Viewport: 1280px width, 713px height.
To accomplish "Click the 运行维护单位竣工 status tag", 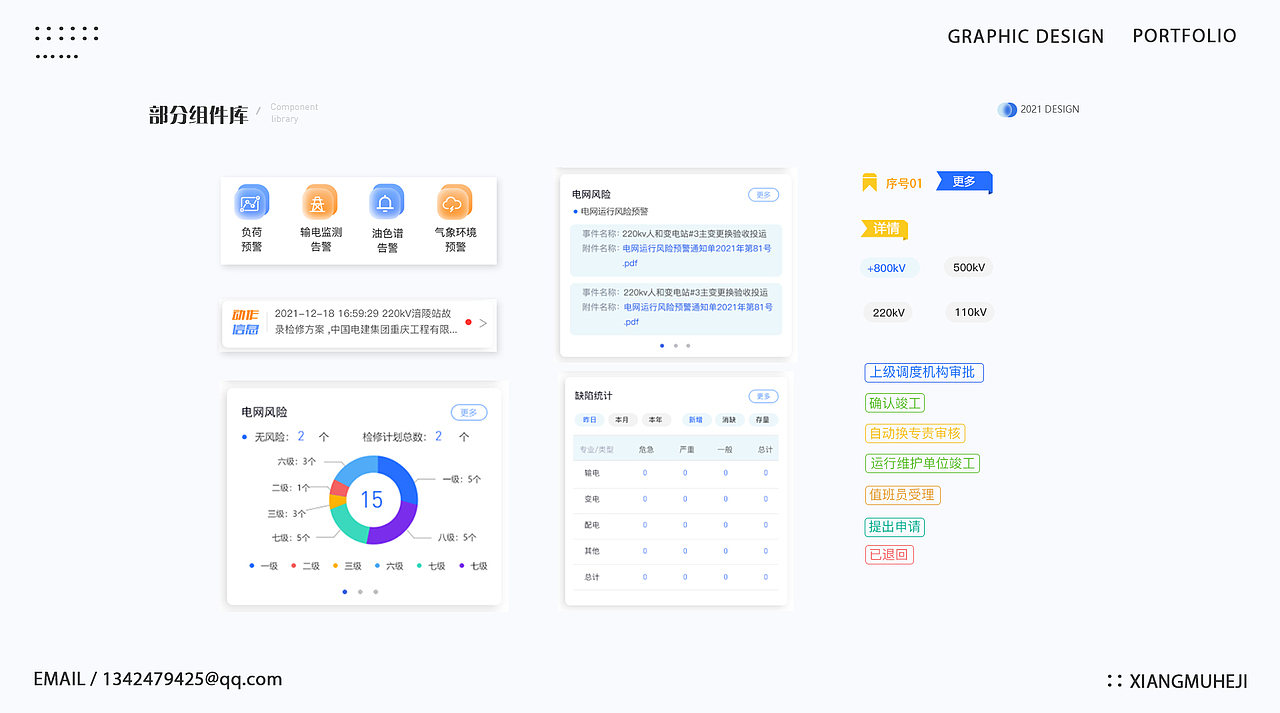I will click(922, 464).
